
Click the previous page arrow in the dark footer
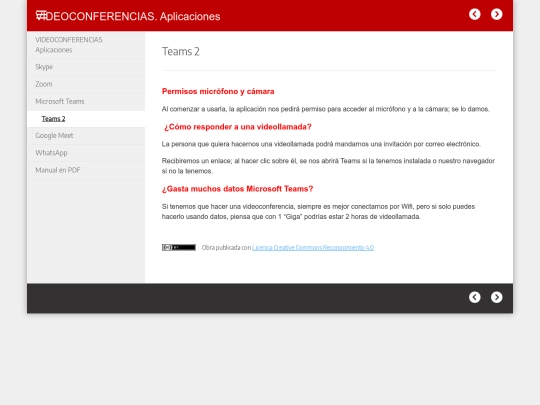[x=475, y=297]
